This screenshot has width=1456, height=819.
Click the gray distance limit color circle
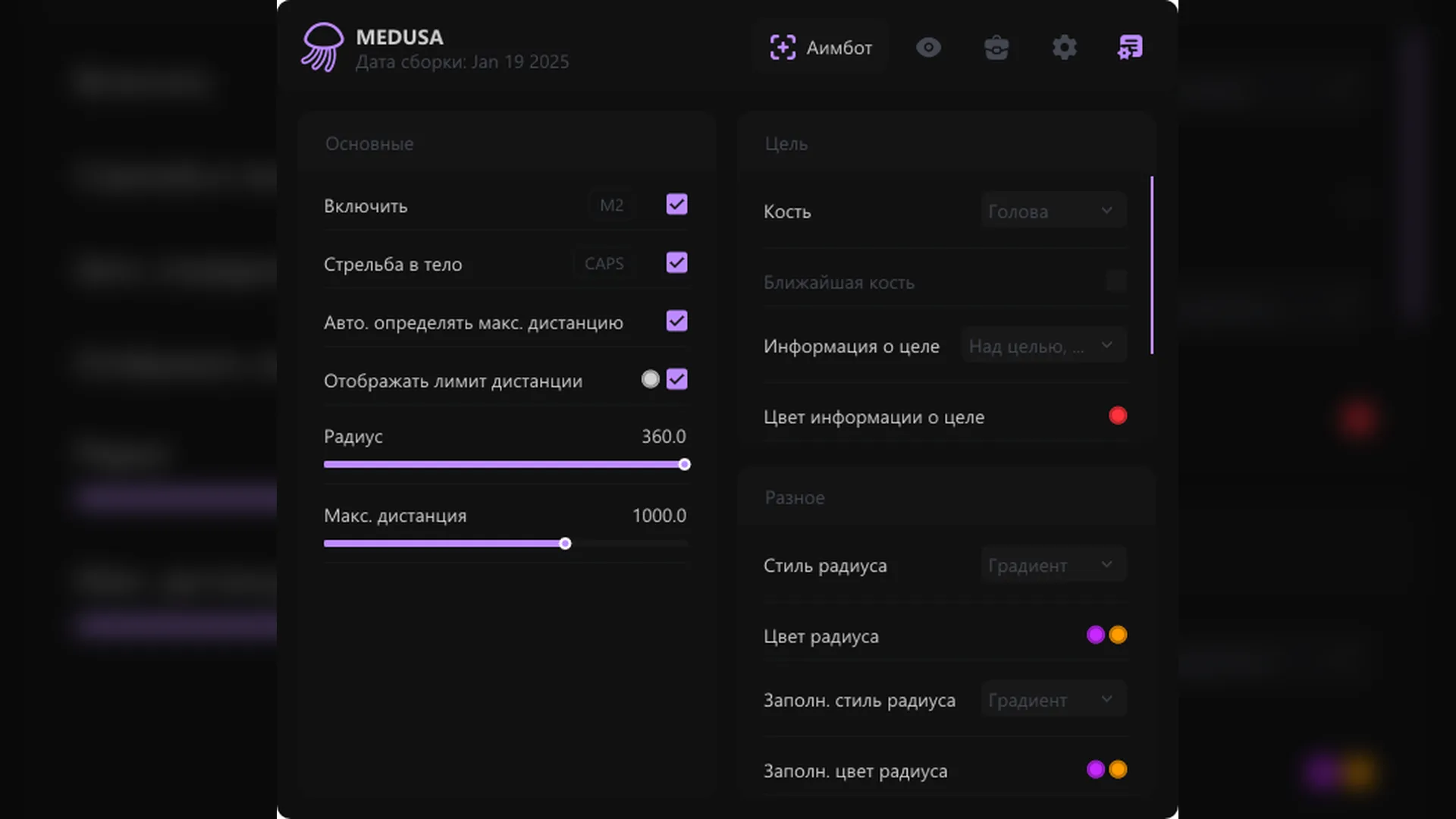pos(650,379)
